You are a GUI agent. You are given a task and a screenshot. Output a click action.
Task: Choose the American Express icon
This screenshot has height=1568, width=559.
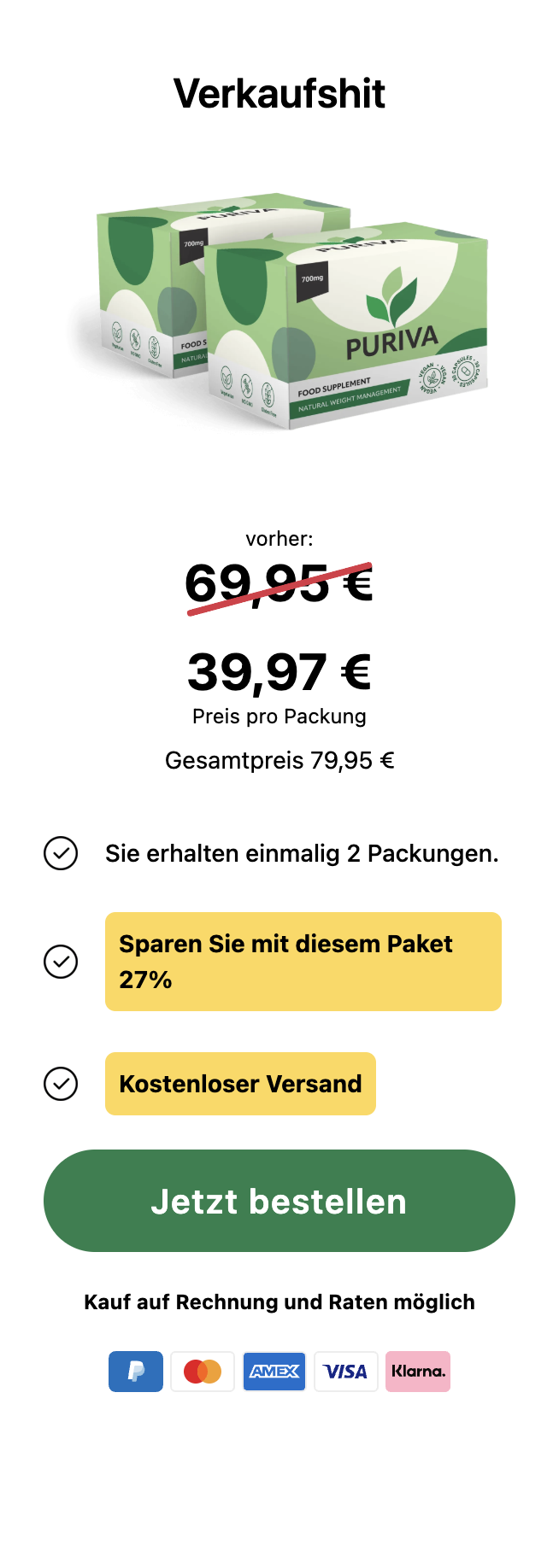274,1372
